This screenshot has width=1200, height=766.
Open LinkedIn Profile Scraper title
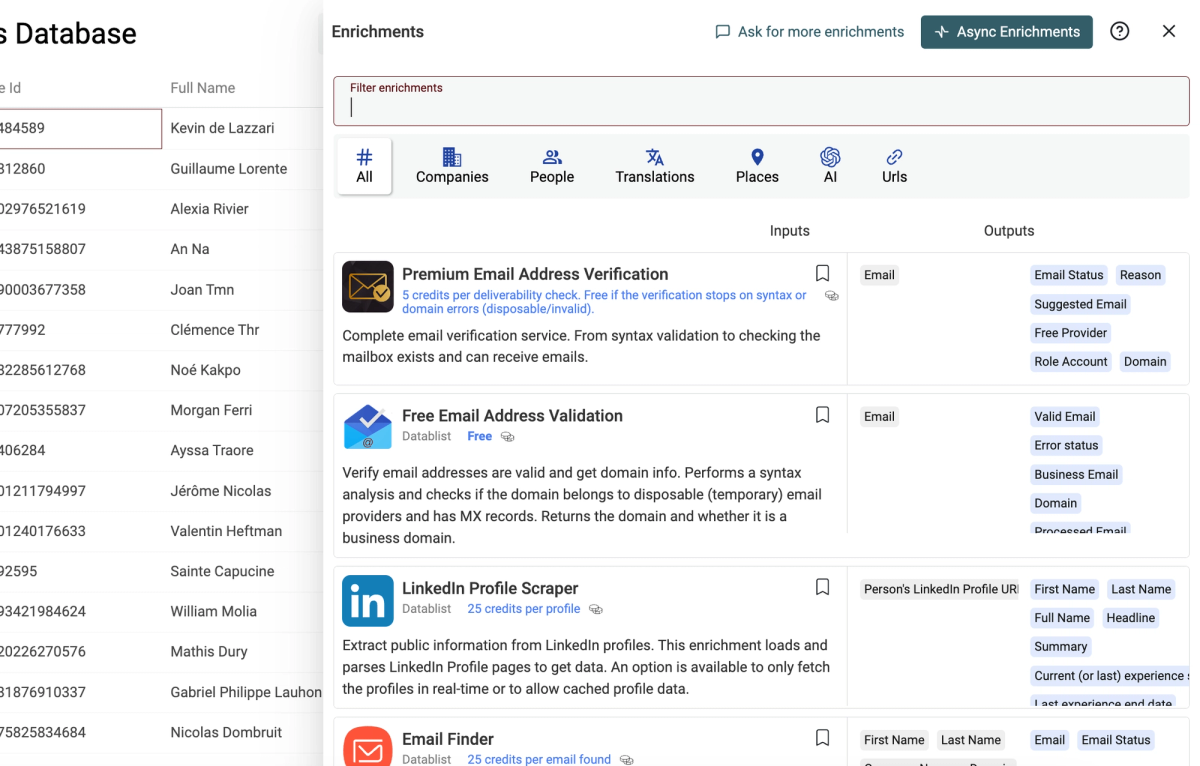point(490,589)
